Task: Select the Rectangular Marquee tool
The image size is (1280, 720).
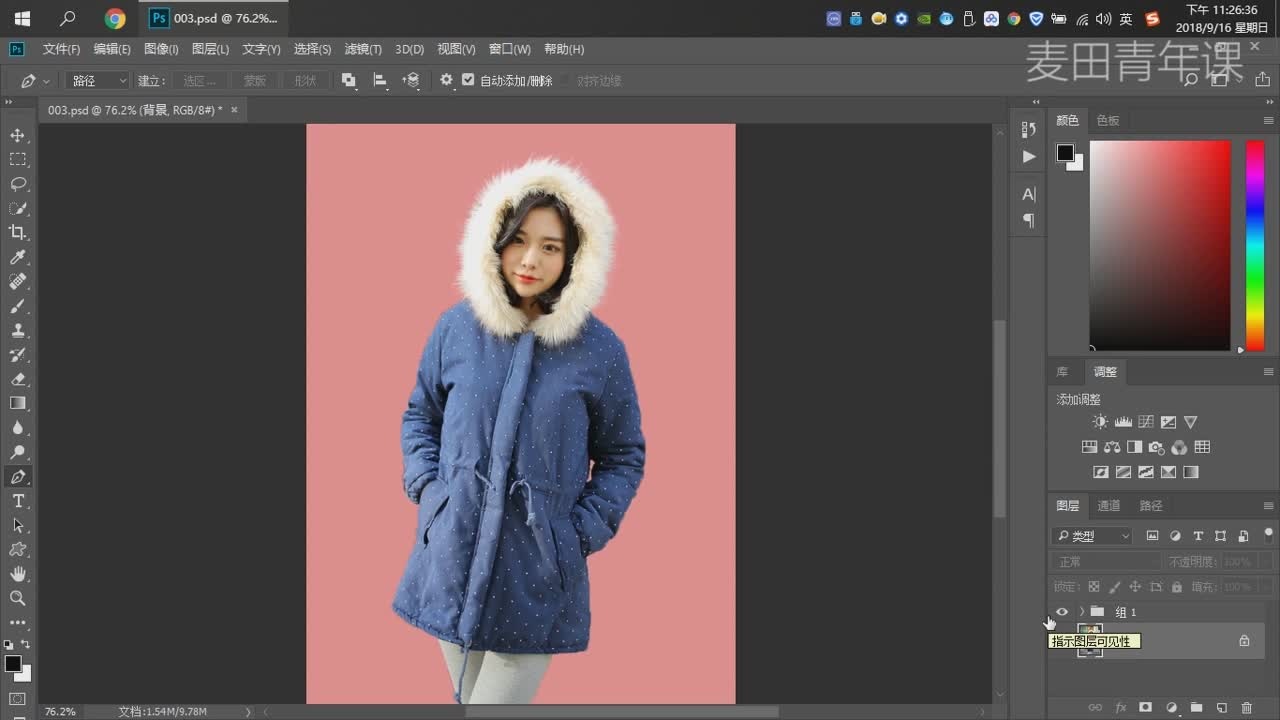Action: coord(18,159)
